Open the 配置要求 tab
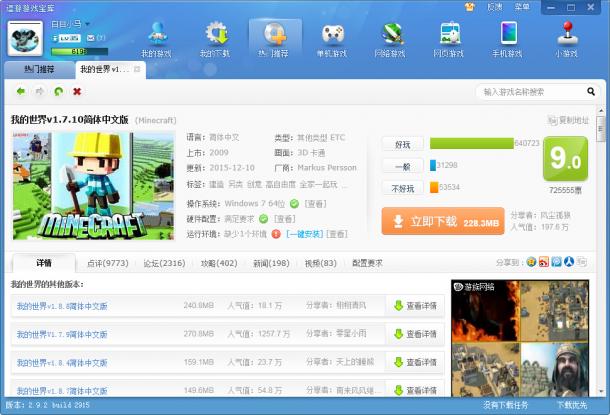The height and width of the screenshot is (415, 610). 367,263
